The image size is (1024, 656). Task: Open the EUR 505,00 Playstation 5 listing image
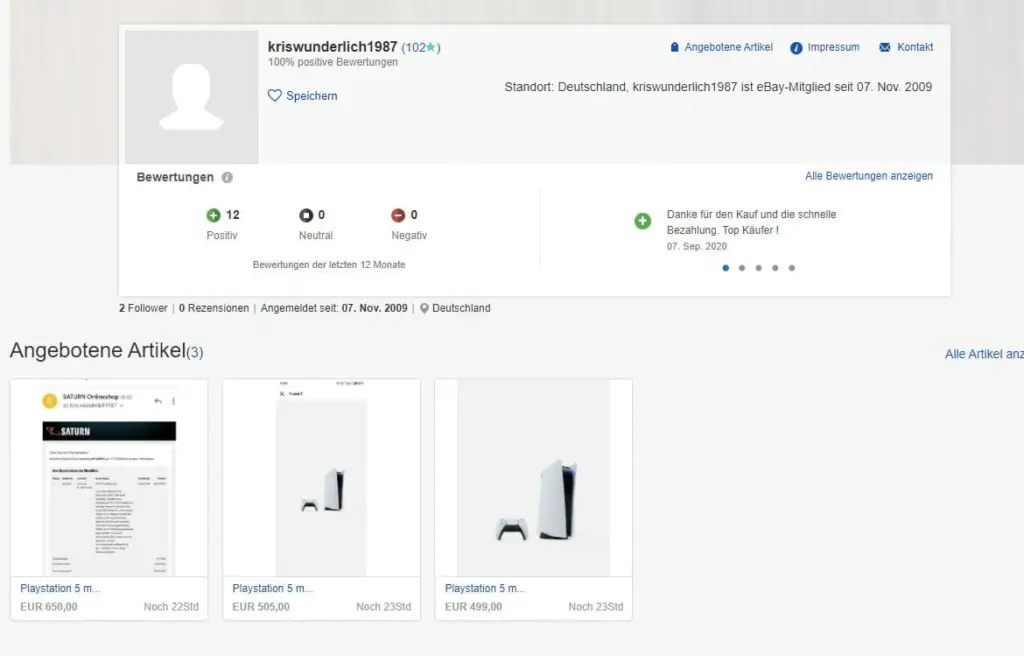(x=321, y=478)
